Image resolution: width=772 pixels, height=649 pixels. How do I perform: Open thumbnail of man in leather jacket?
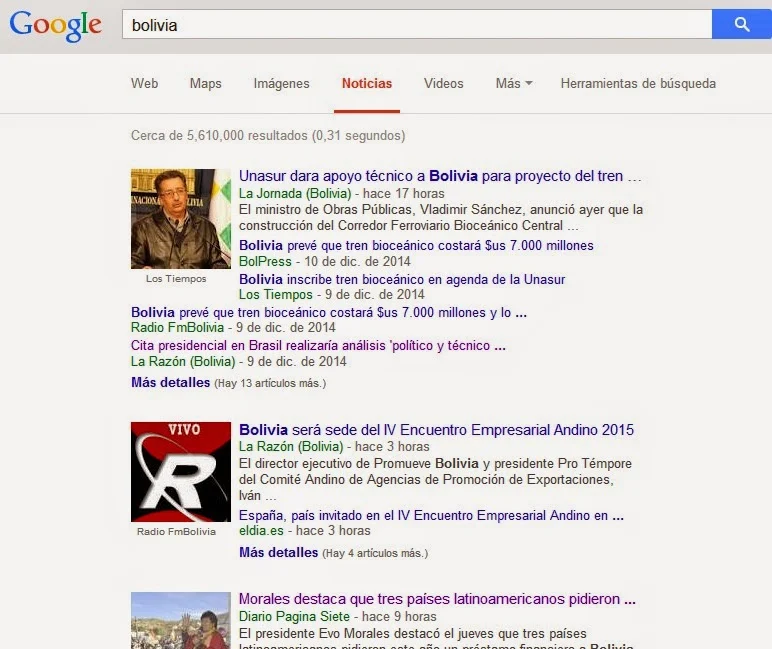[x=181, y=219]
